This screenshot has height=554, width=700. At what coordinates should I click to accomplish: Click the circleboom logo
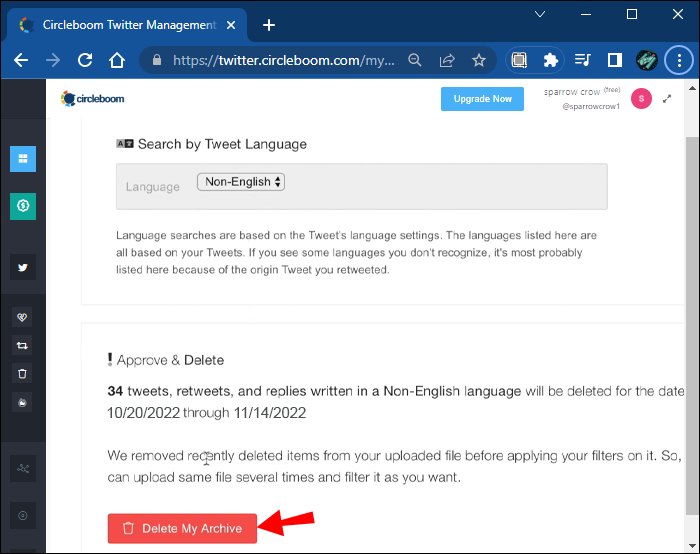click(x=93, y=99)
